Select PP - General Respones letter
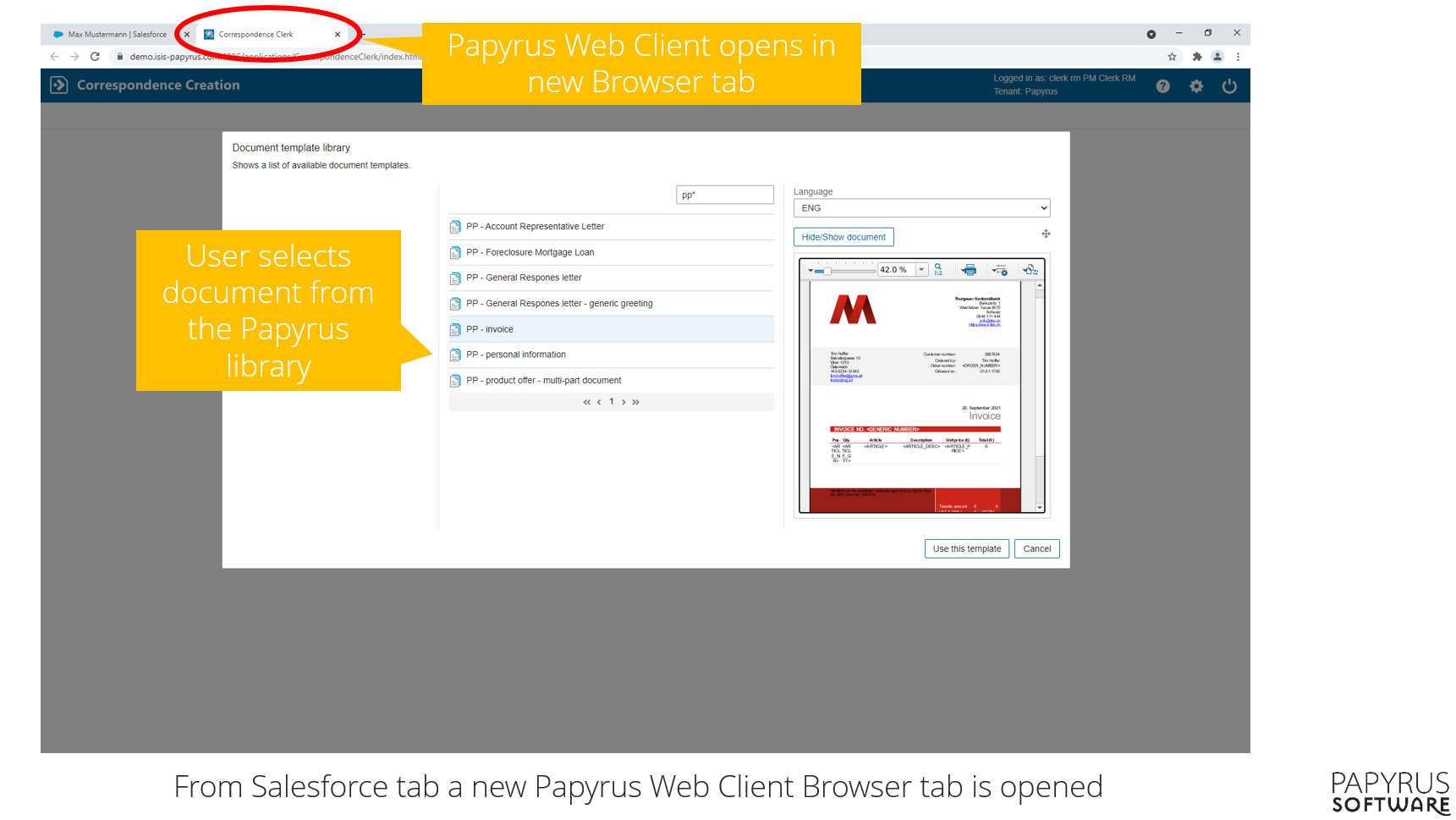The height and width of the screenshot is (820, 1456). [611, 278]
